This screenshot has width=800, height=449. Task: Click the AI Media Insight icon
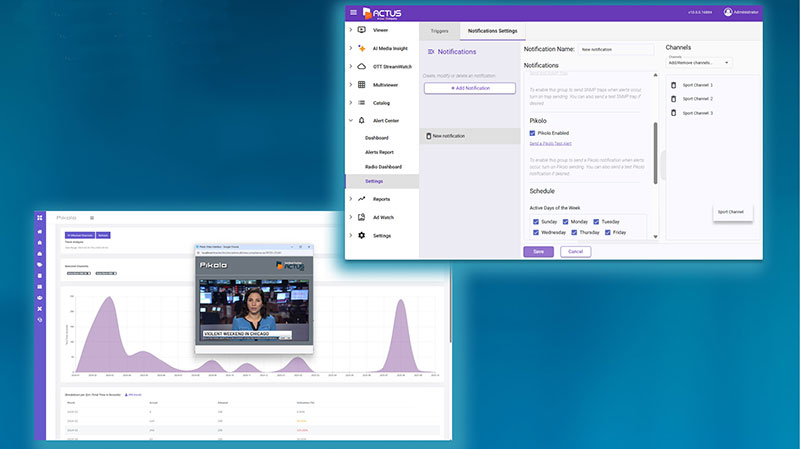[362, 48]
